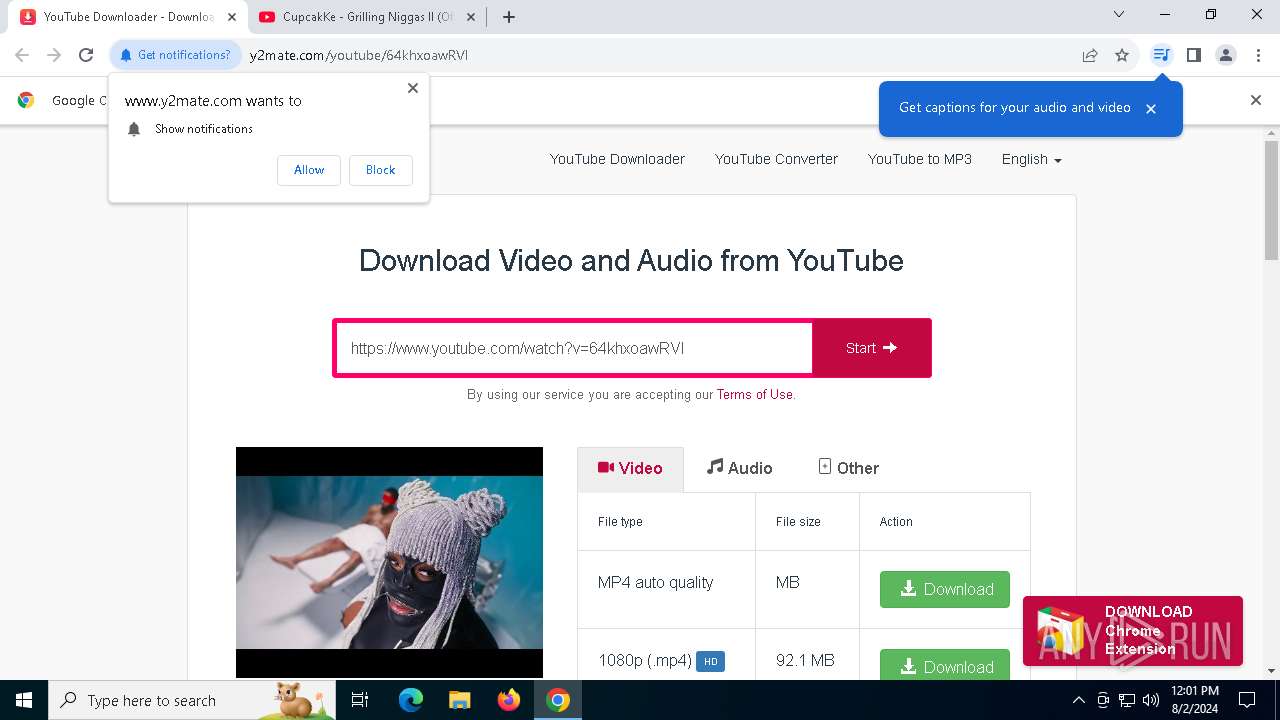Open Task View on taskbar

coord(360,700)
